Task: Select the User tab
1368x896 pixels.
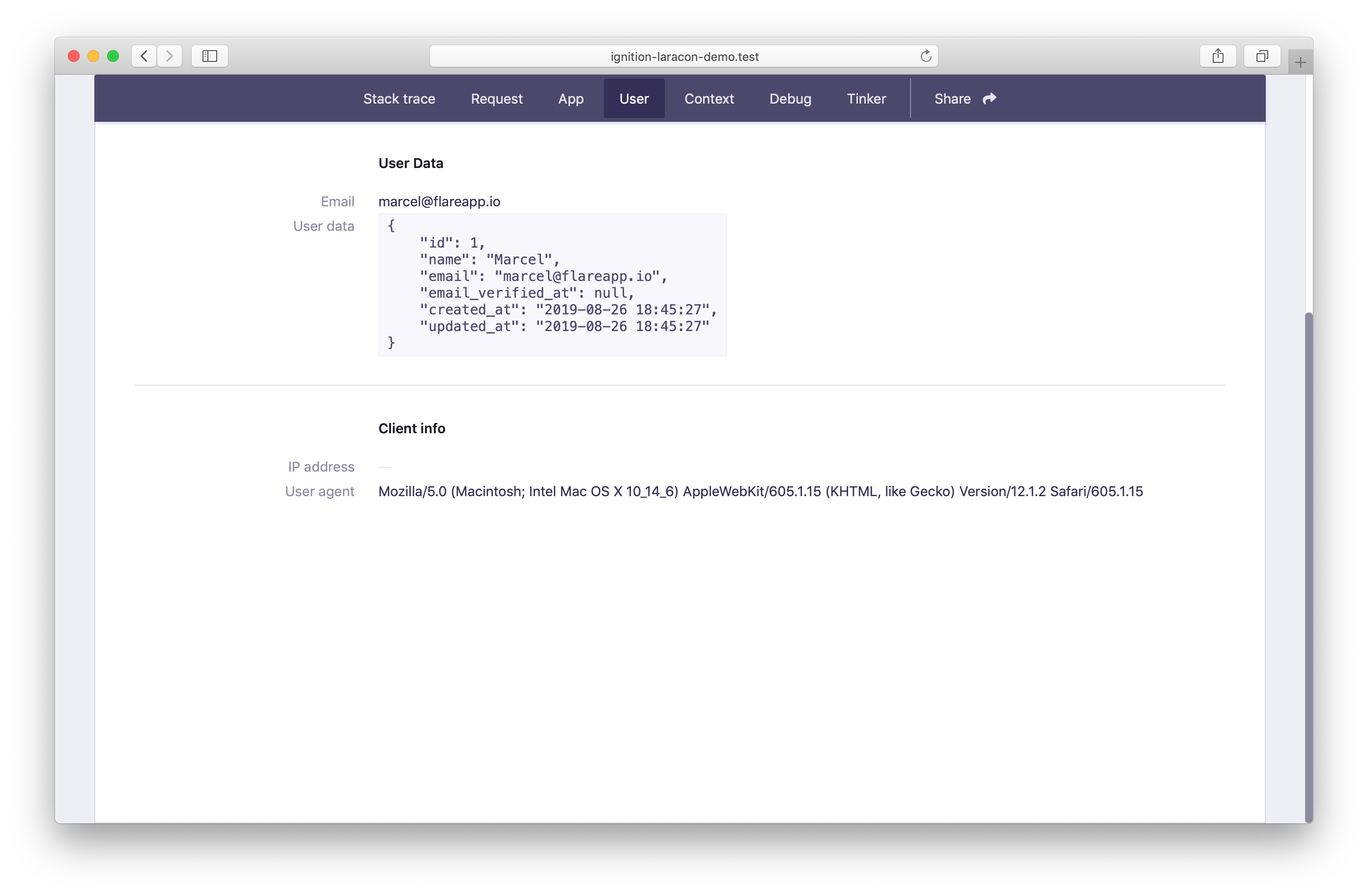Action: [634, 99]
